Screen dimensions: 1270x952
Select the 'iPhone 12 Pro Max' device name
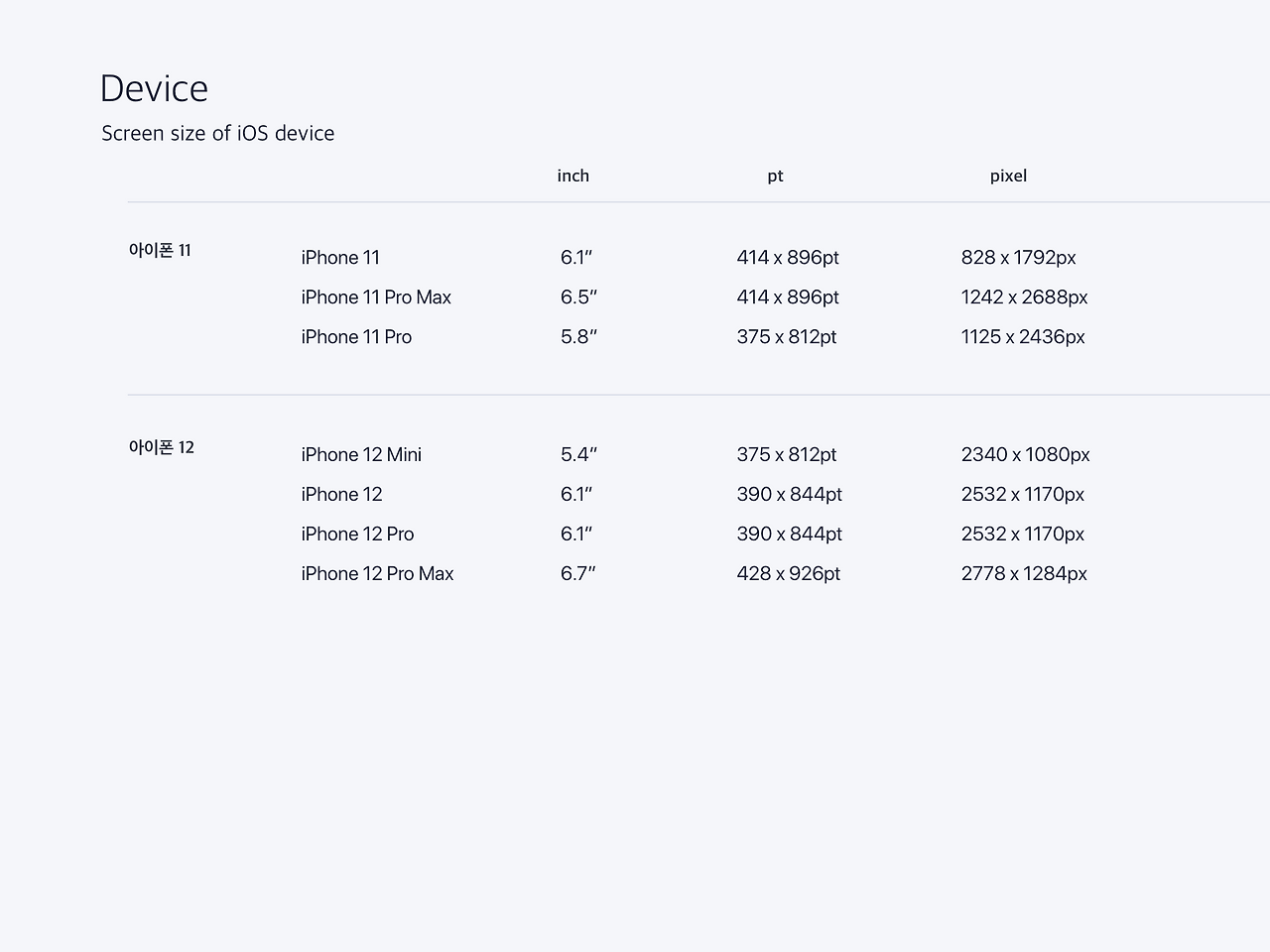(x=377, y=574)
